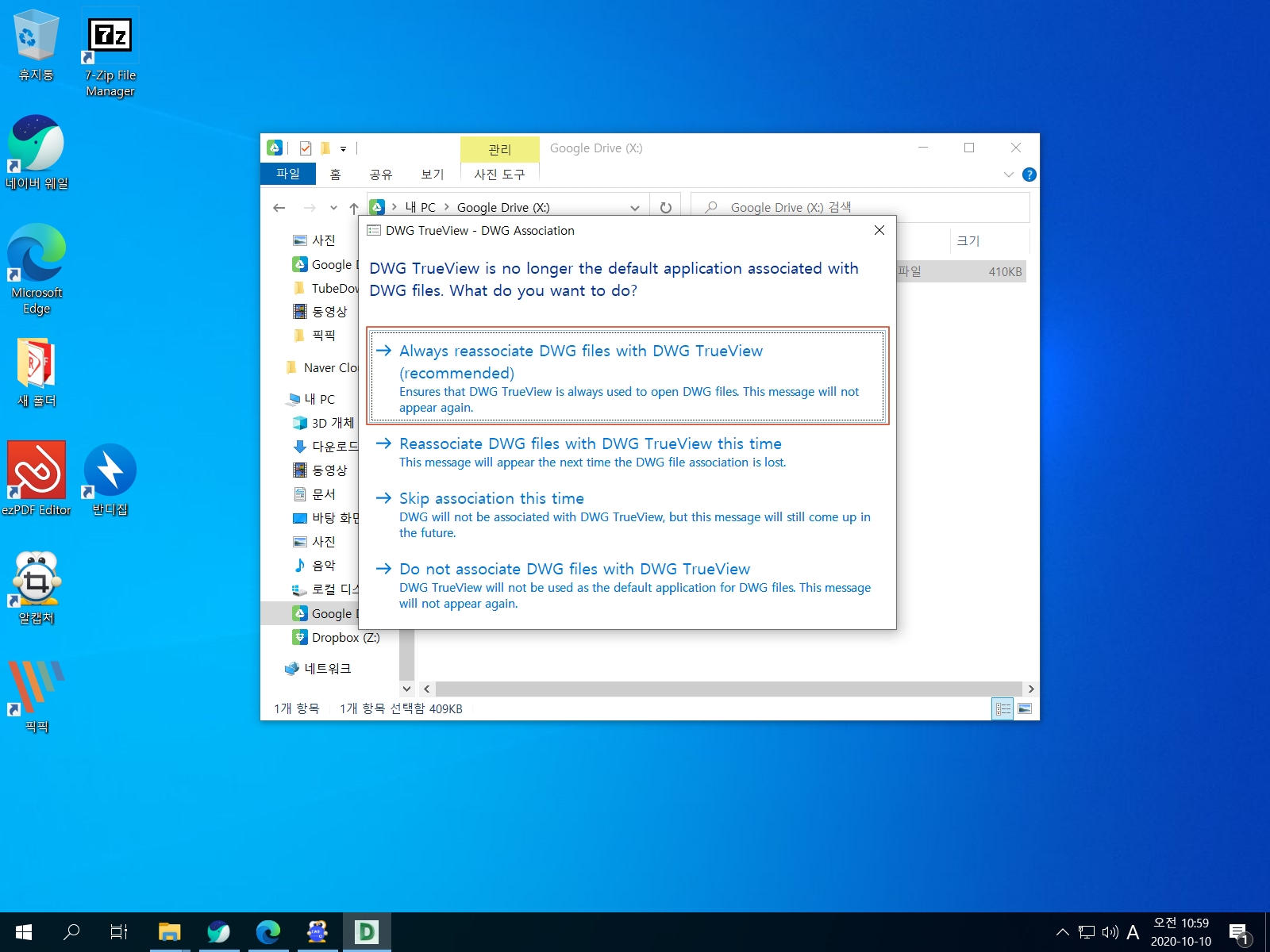This screenshot has width=1270, height=952.
Task: Select 내 PC in navigation pane
Action: click(x=311, y=399)
